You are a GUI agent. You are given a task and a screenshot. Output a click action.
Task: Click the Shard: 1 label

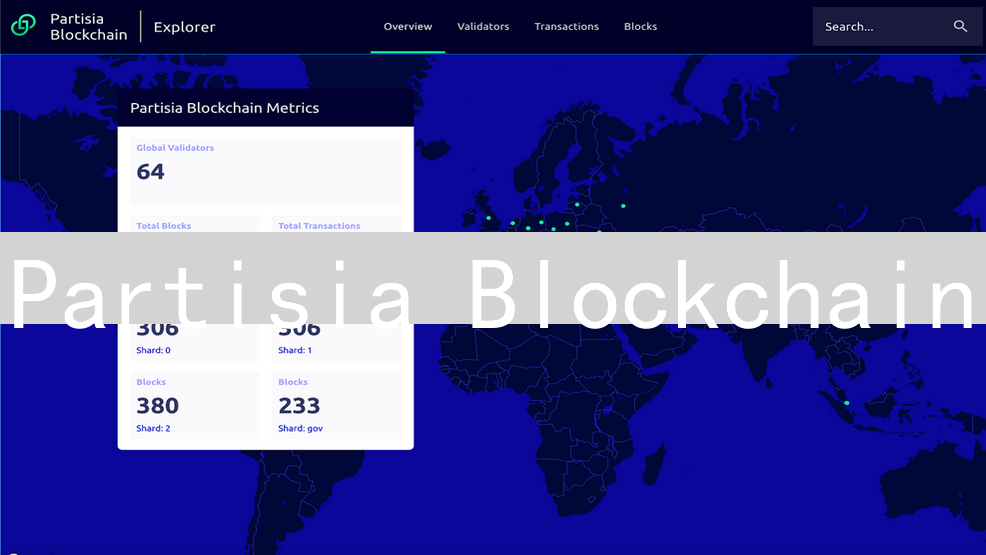point(295,350)
